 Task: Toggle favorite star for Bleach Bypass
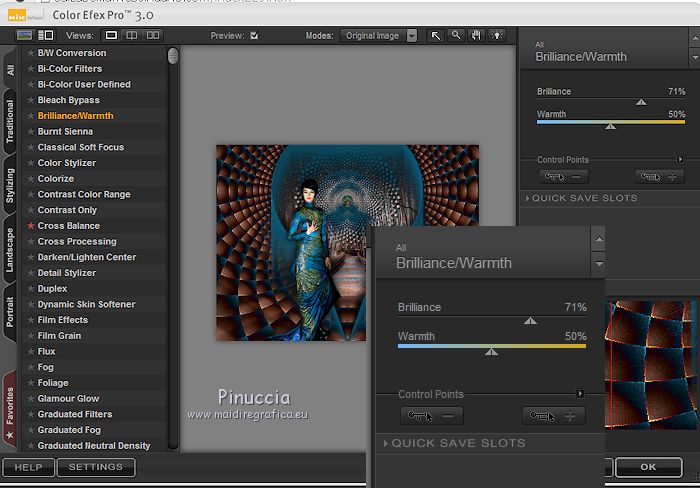tap(31, 100)
